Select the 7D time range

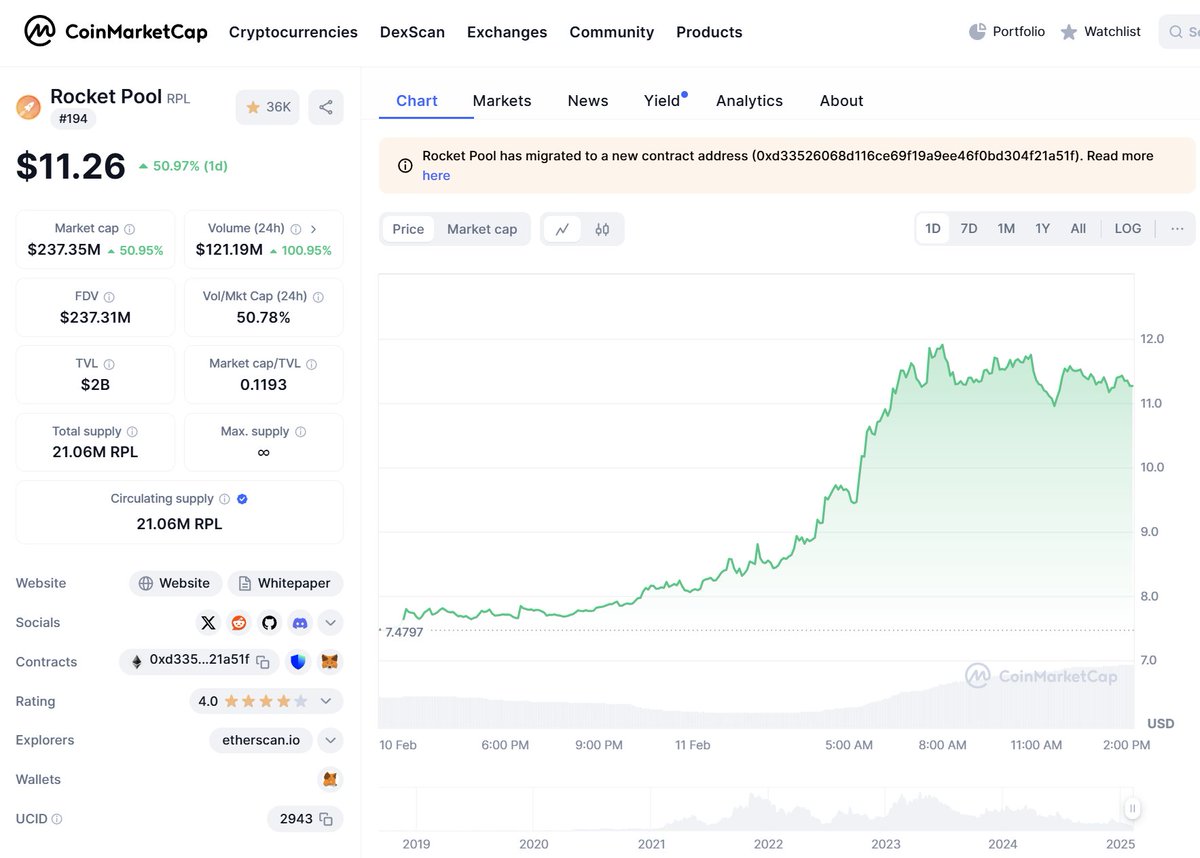pos(969,228)
